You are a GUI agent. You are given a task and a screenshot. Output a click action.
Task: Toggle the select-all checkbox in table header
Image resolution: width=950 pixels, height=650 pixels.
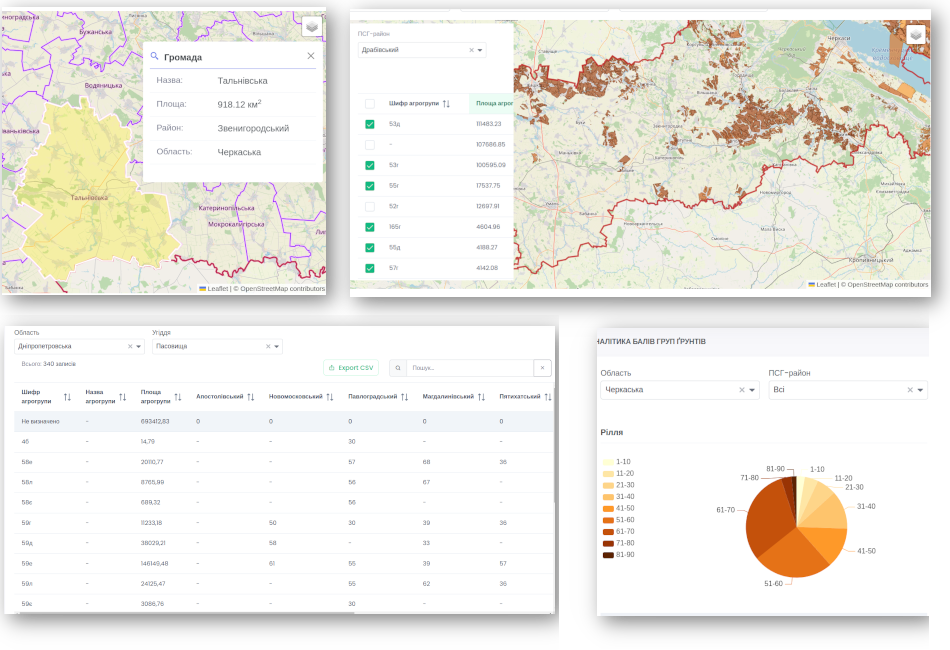370,103
